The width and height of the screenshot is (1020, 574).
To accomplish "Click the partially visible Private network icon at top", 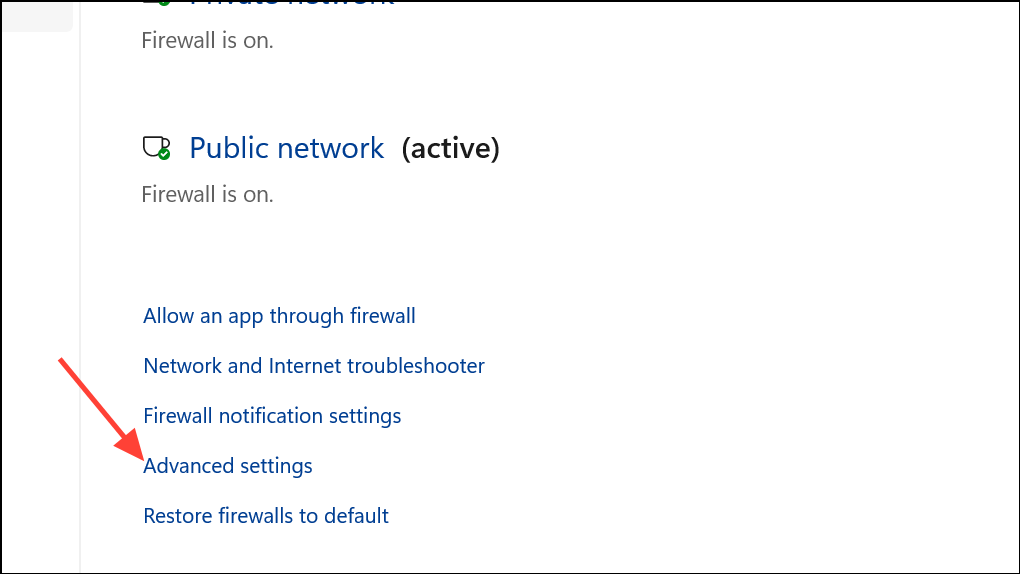I will tap(157, 3).
